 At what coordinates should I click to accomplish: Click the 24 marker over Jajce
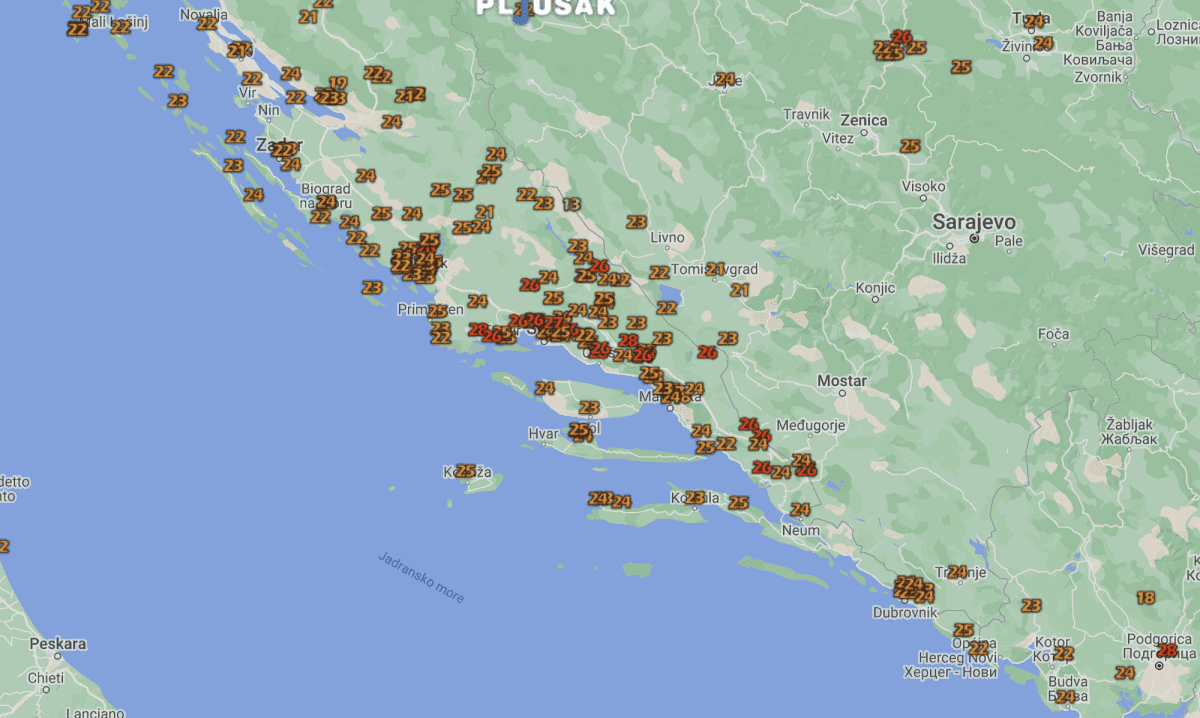click(725, 79)
